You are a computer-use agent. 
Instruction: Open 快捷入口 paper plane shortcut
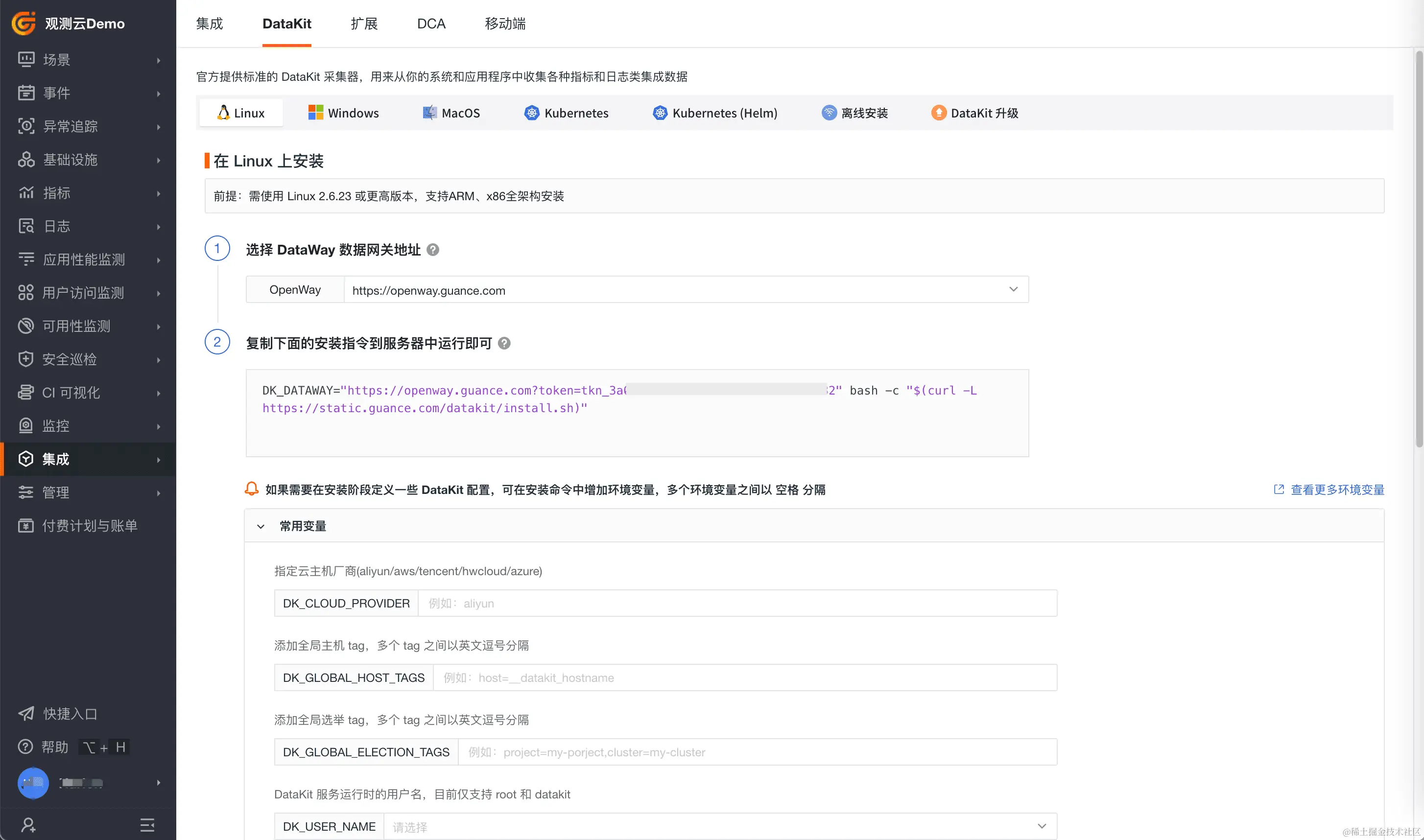(26, 713)
